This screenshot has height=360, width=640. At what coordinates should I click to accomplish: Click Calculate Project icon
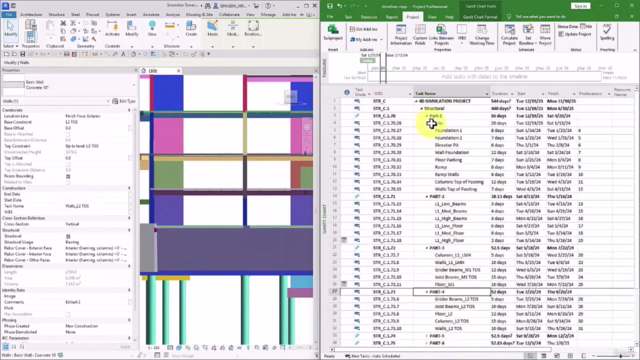click(x=509, y=35)
